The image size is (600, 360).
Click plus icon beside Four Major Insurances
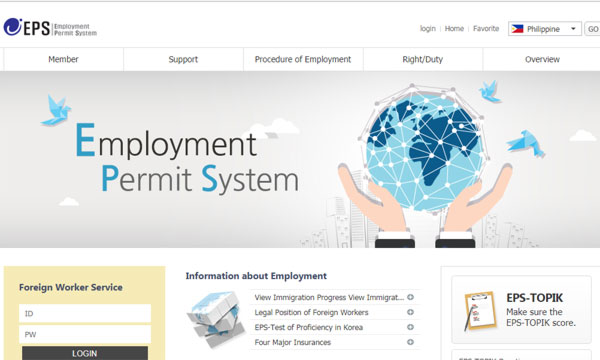(x=410, y=342)
